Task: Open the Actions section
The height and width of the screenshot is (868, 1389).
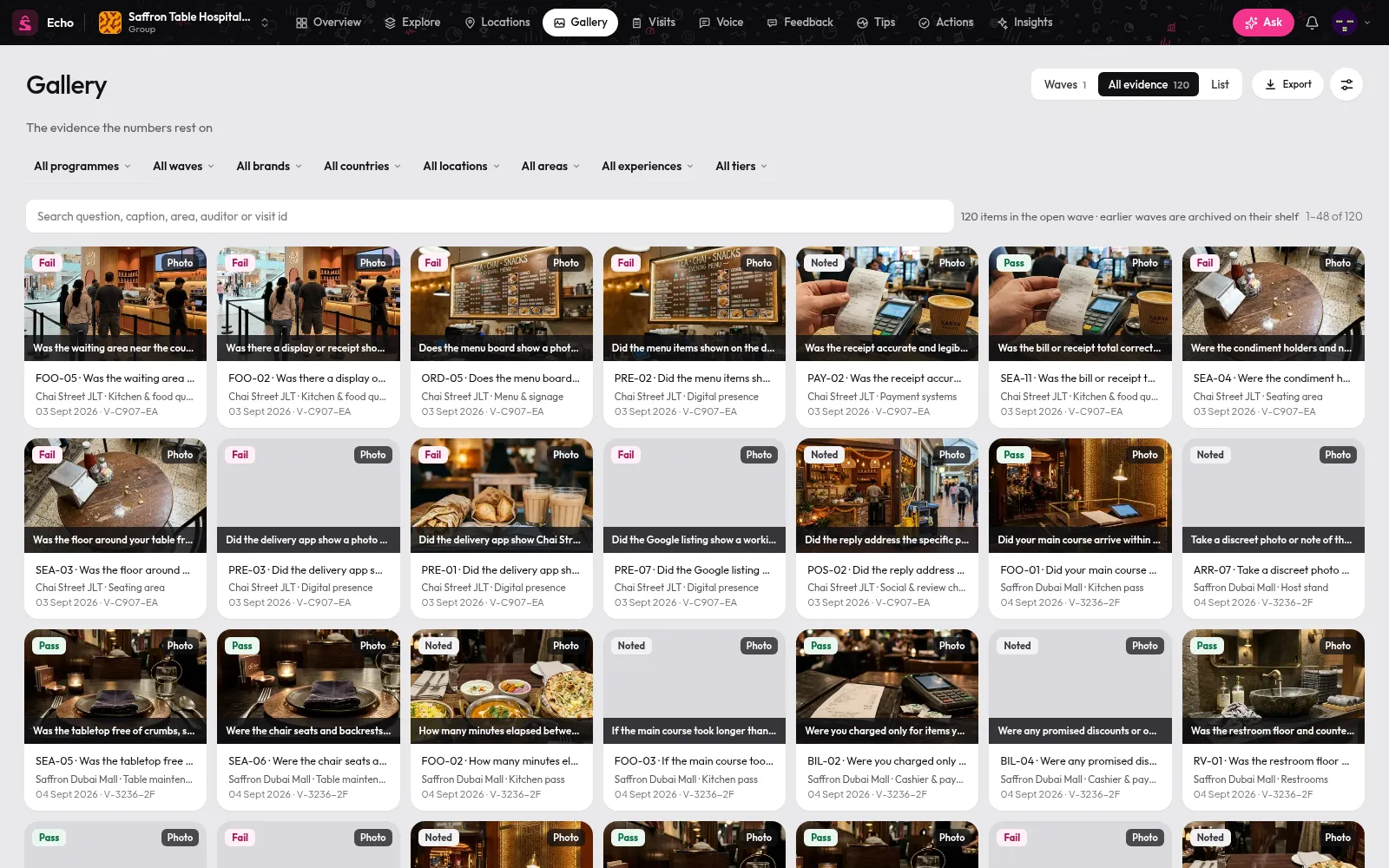Action: pyautogui.click(x=945, y=23)
